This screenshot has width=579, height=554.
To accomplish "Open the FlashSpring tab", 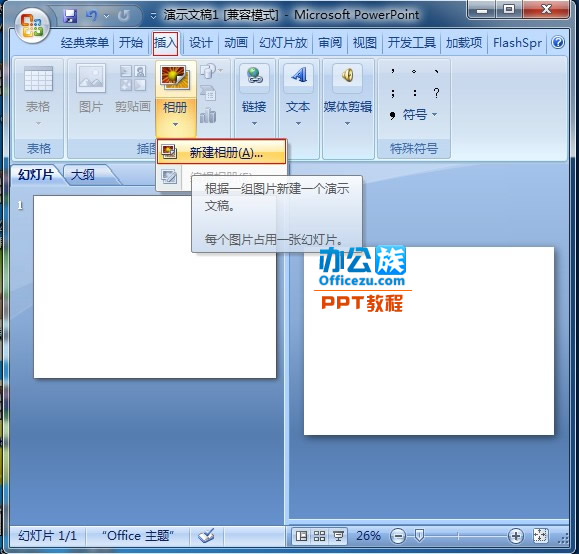I will 517,43.
